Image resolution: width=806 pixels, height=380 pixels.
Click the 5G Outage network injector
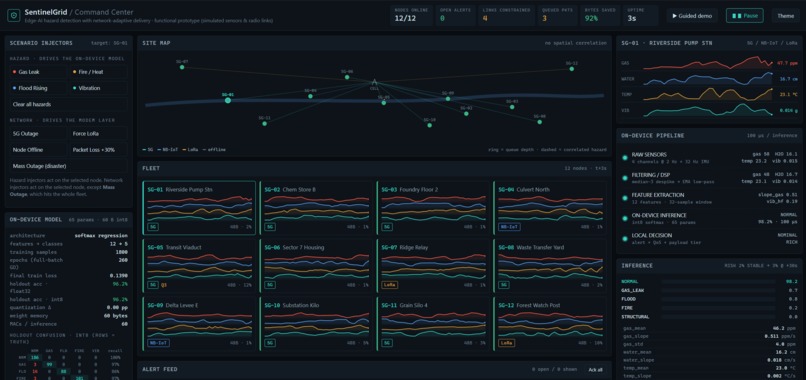point(38,134)
